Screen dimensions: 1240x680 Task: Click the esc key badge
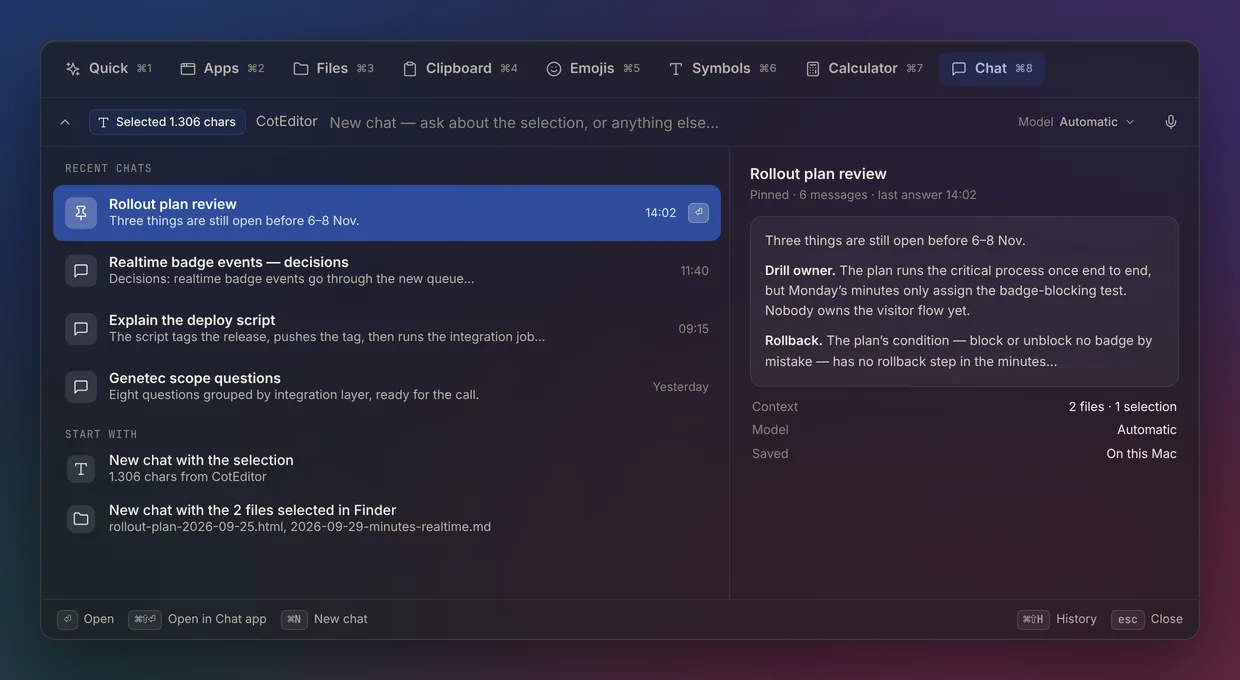click(x=1128, y=619)
